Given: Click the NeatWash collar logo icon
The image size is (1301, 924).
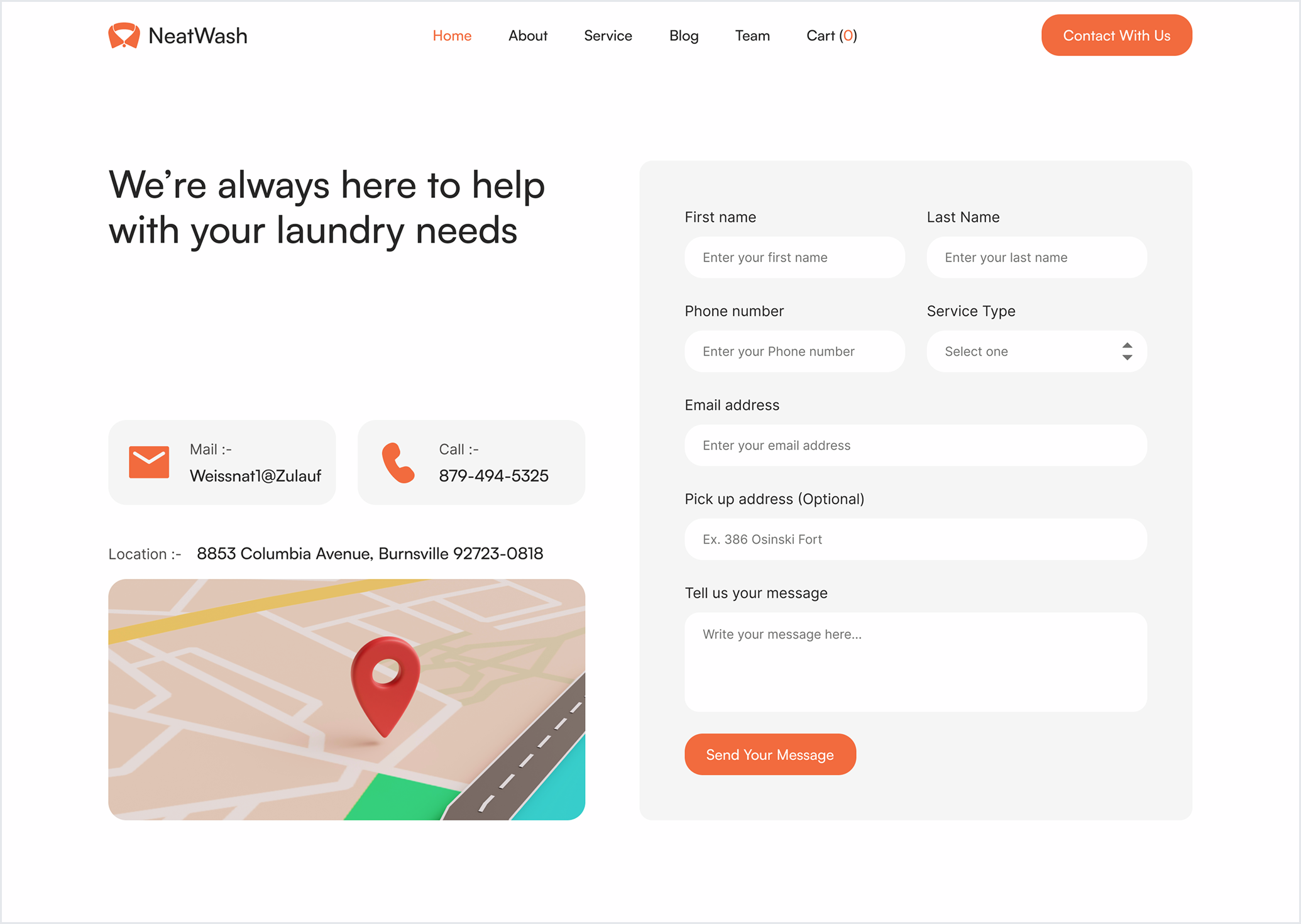Looking at the screenshot, I should point(124,36).
